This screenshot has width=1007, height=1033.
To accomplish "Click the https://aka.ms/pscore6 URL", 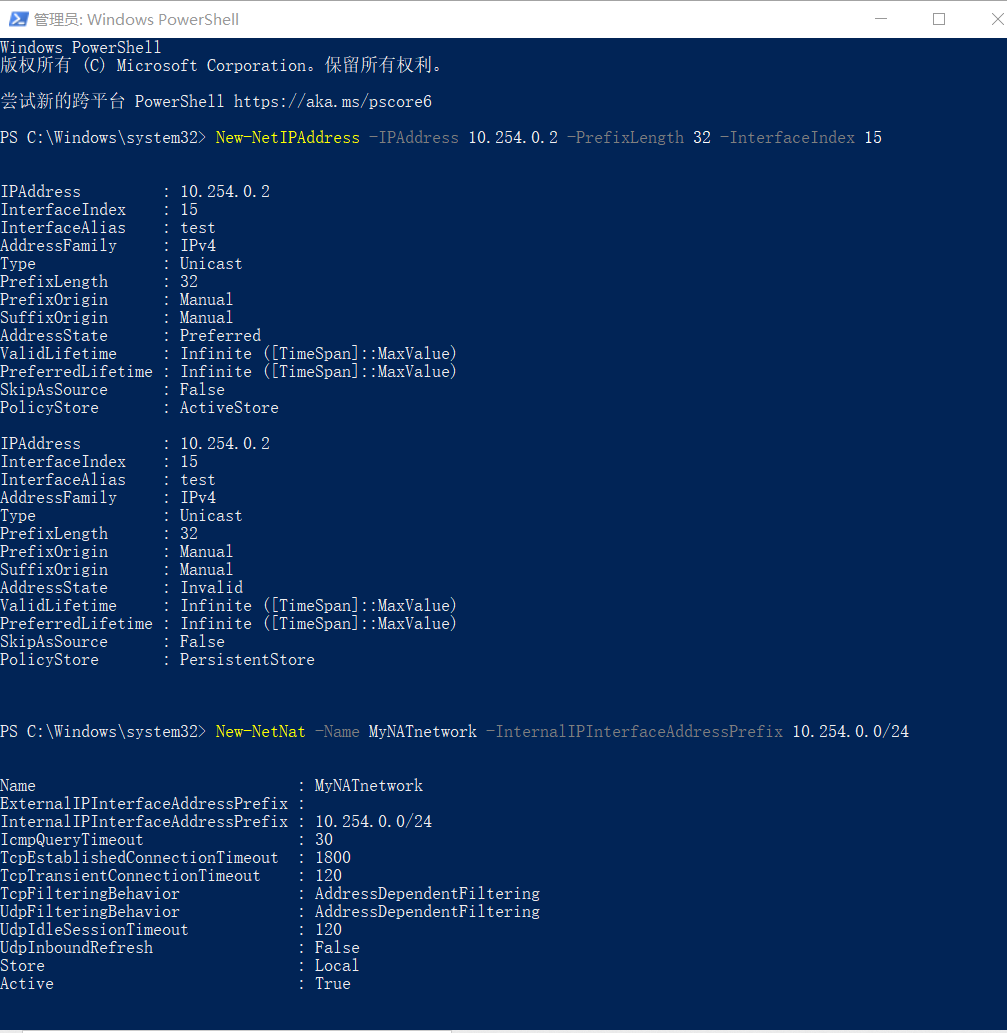I will (332, 101).
